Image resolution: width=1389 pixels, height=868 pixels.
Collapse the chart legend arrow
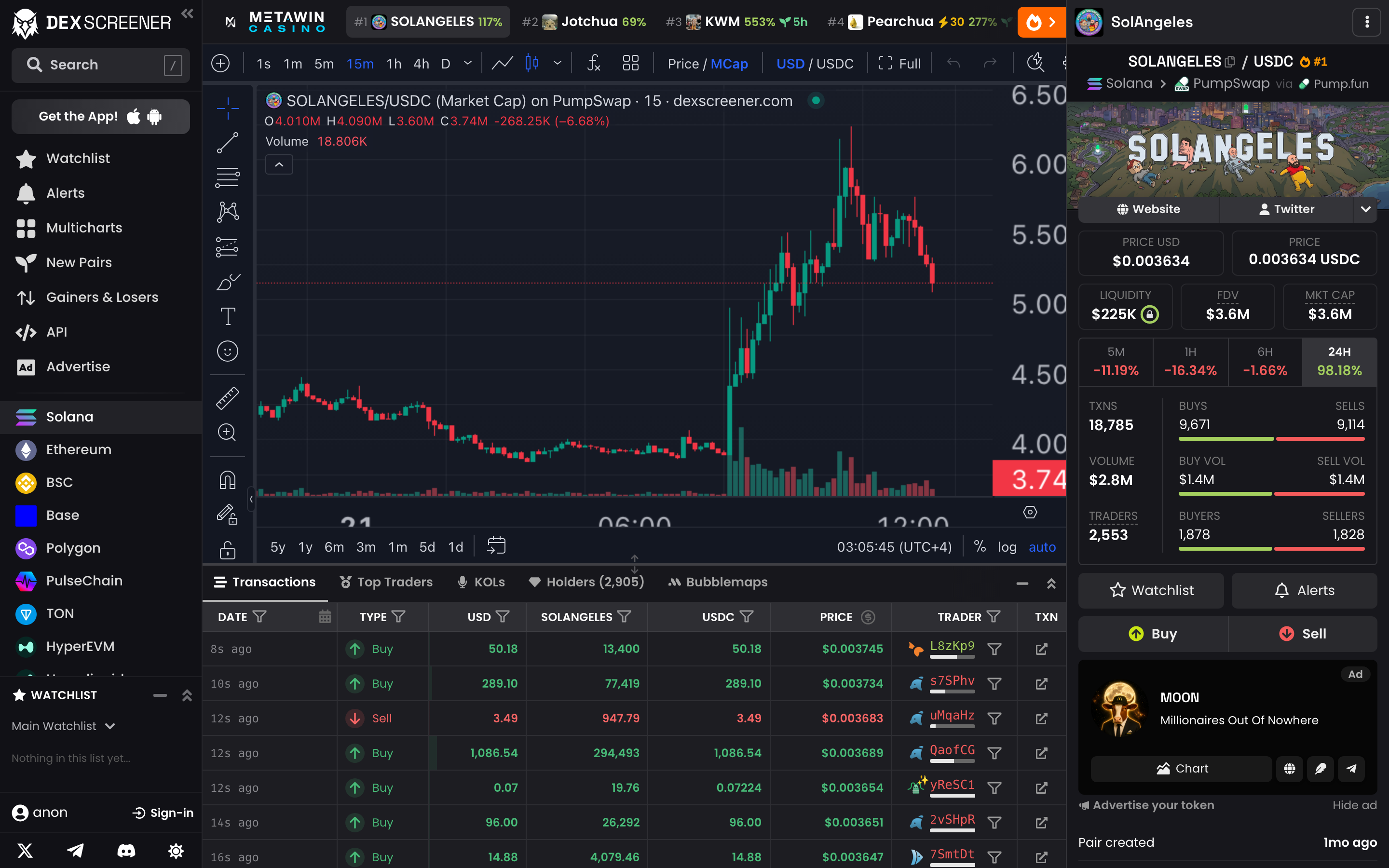[279, 165]
